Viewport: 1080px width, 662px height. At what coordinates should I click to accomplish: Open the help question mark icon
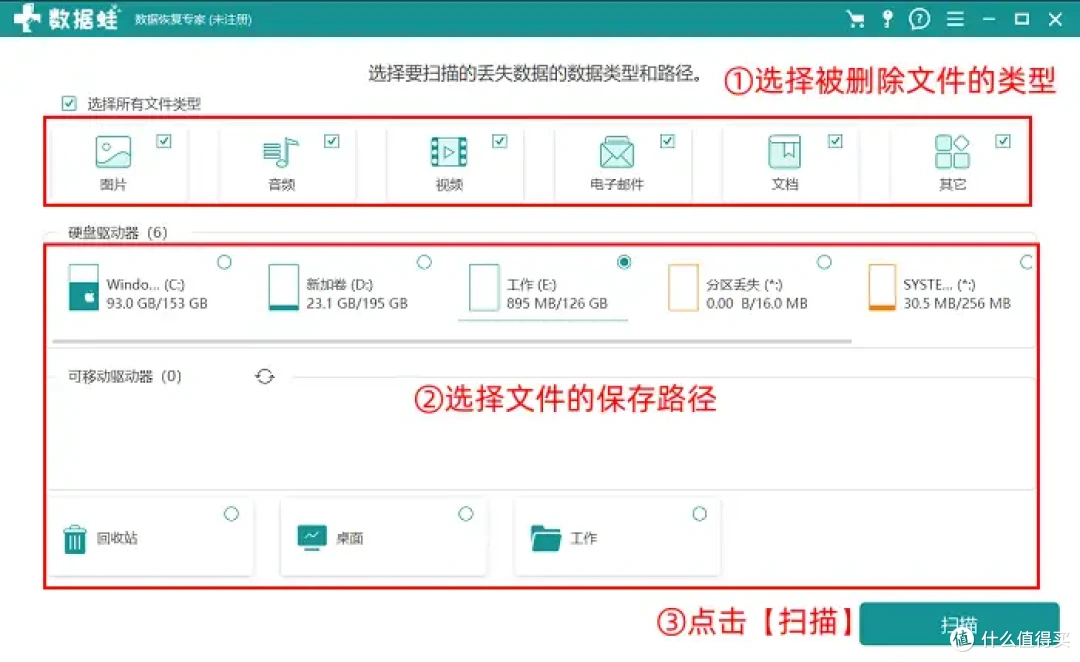(x=919, y=19)
